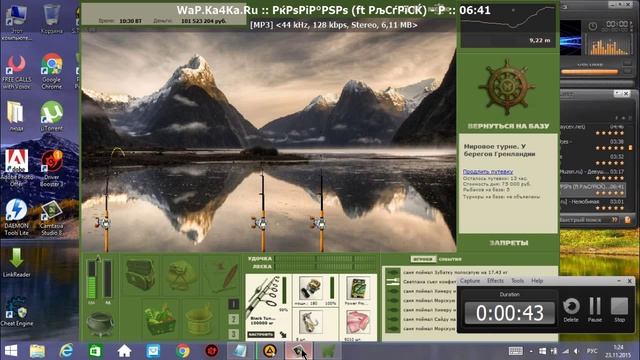
Task: Select rod slot 3
Action: pos(233,334)
